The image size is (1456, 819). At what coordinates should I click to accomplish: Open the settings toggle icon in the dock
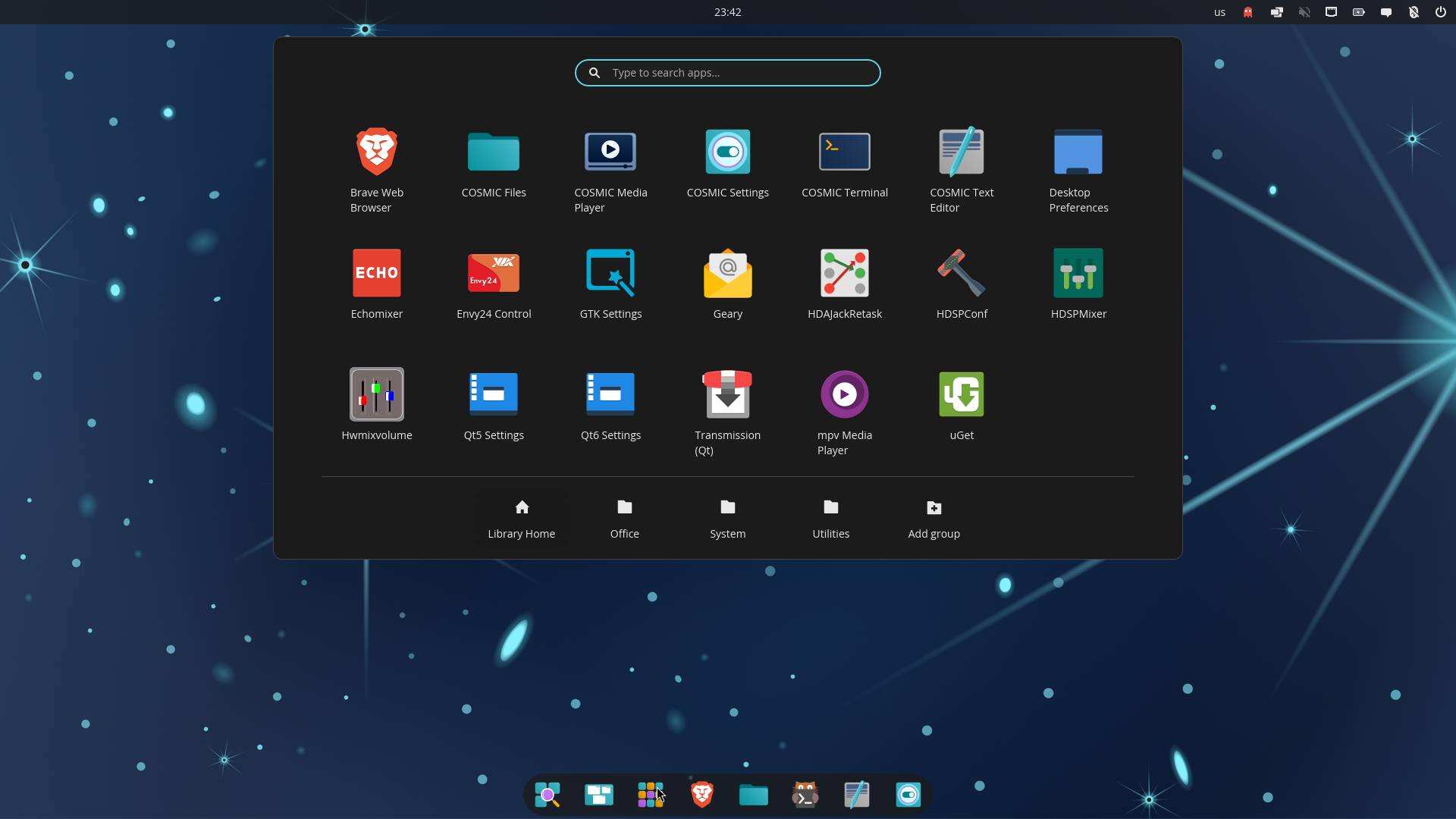(x=908, y=795)
